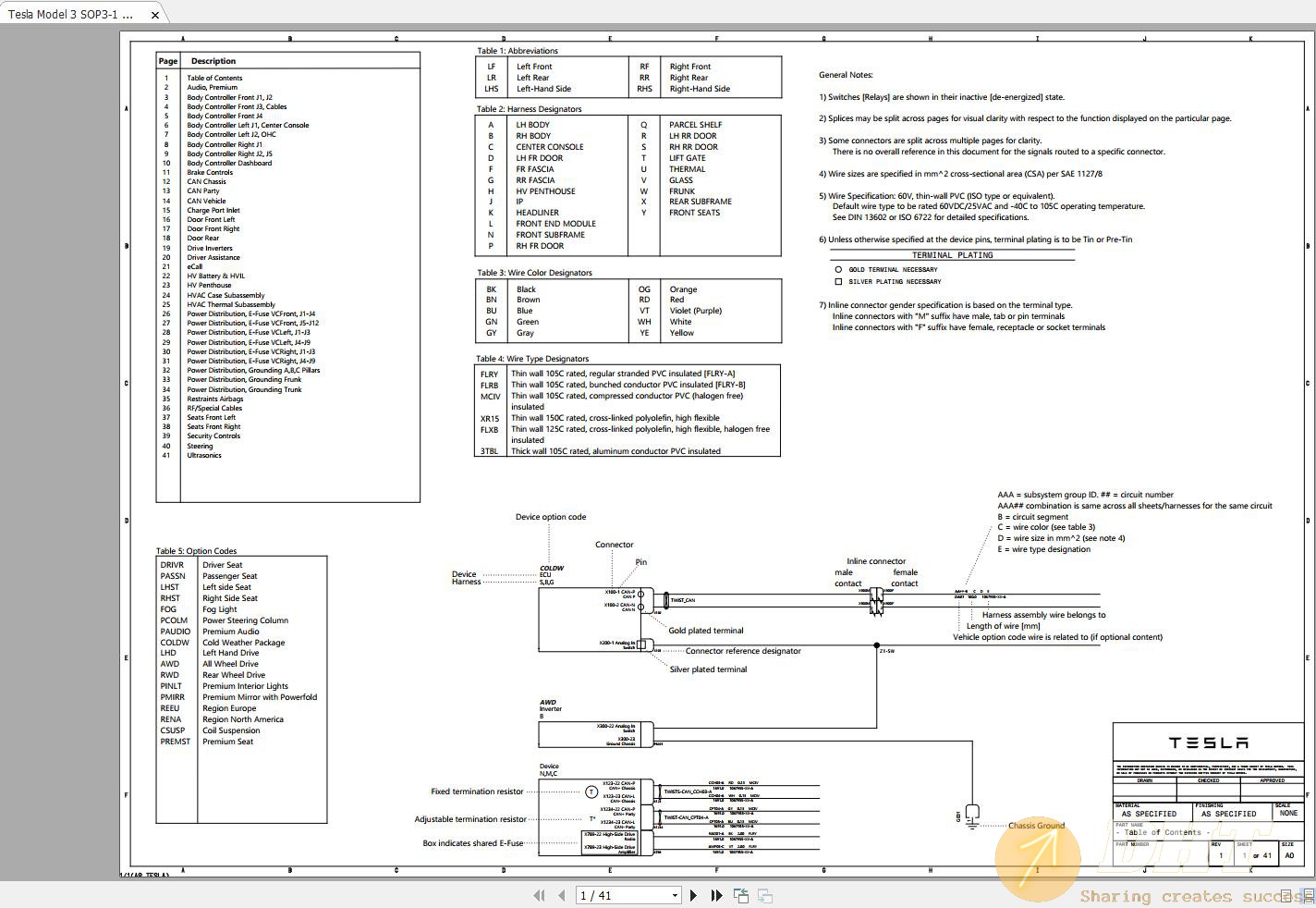The width and height of the screenshot is (1316, 908).
Task: Click 'eCall' contents entry
Action: pos(194,266)
